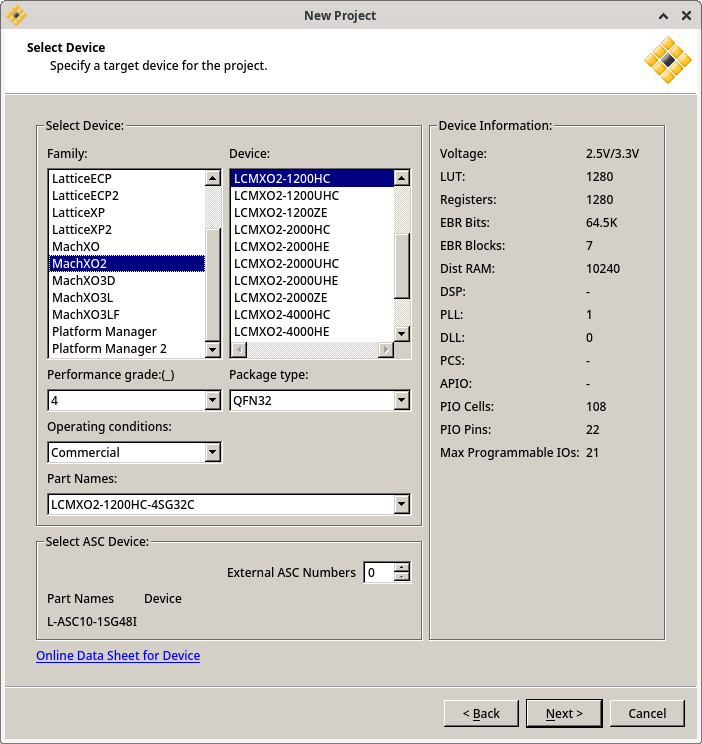Go back with the Back button
Screen dimensions: 702x744
tap(481, 713)
